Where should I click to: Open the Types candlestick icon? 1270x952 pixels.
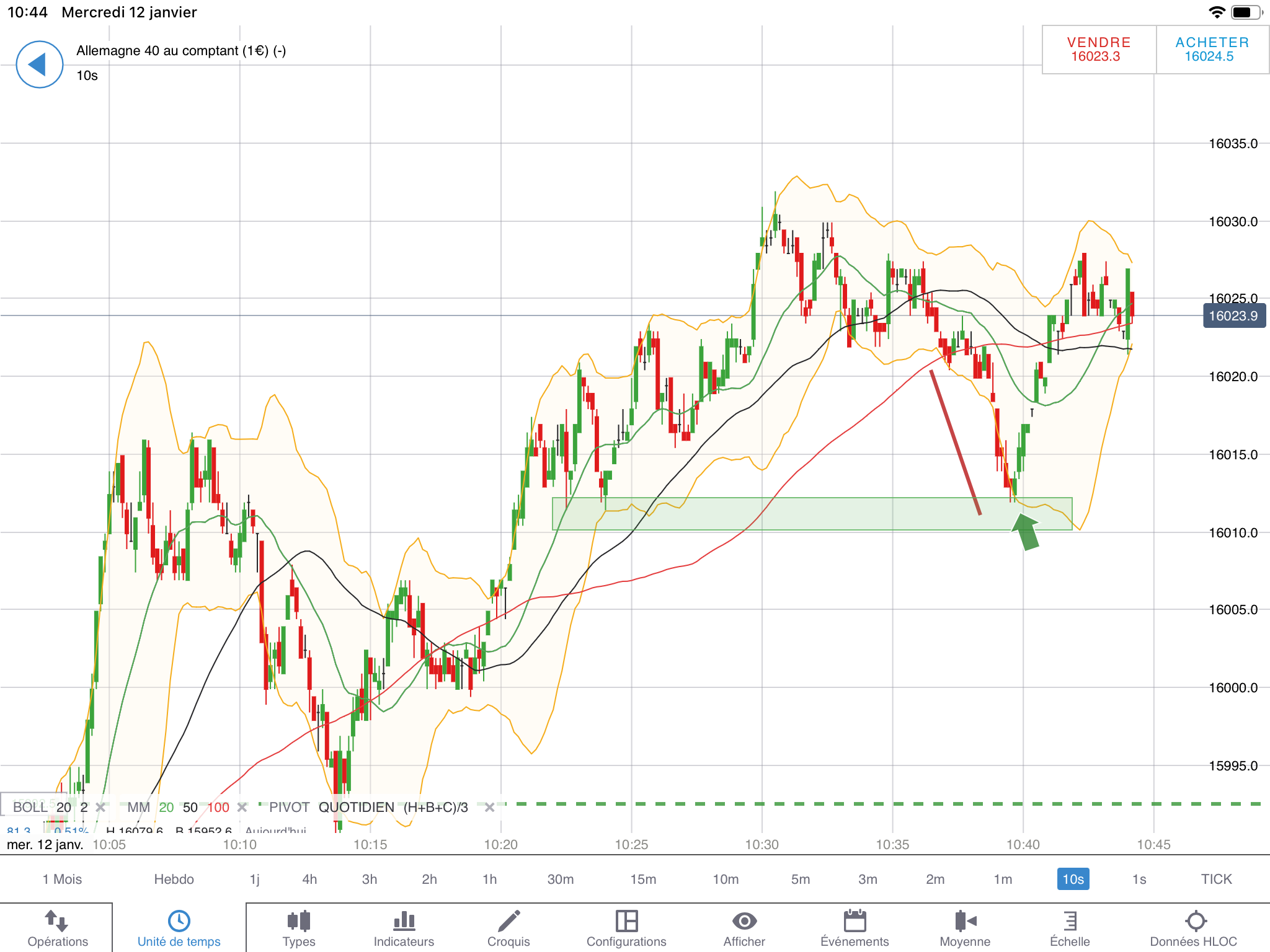(298, 921)
